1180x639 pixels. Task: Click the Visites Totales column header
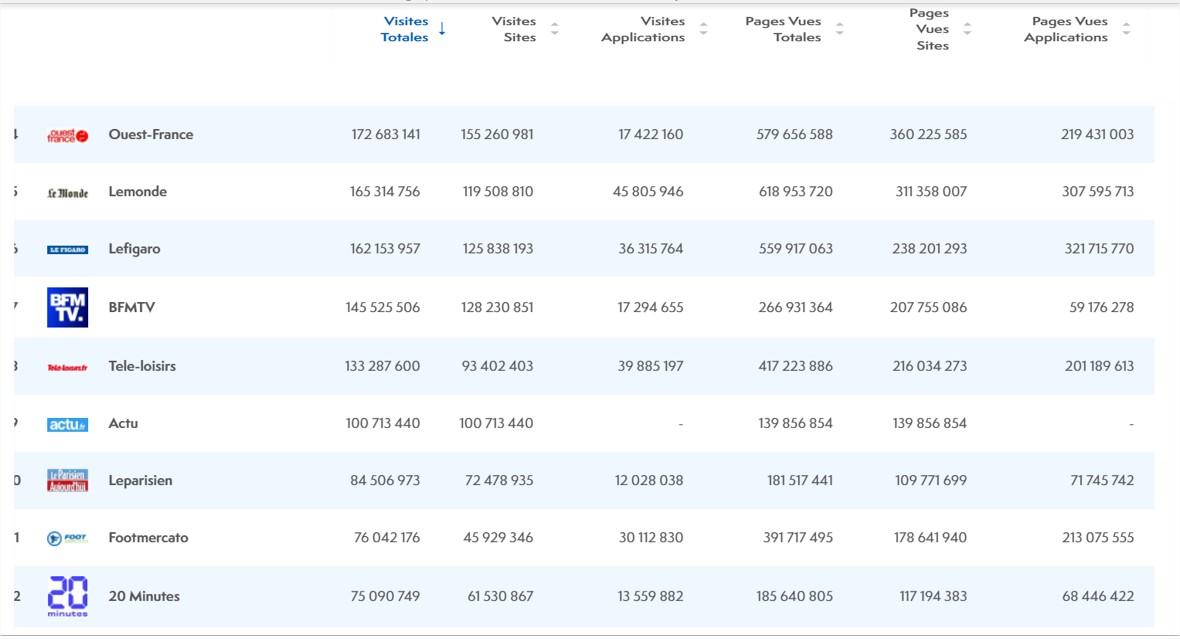[405, 29]
